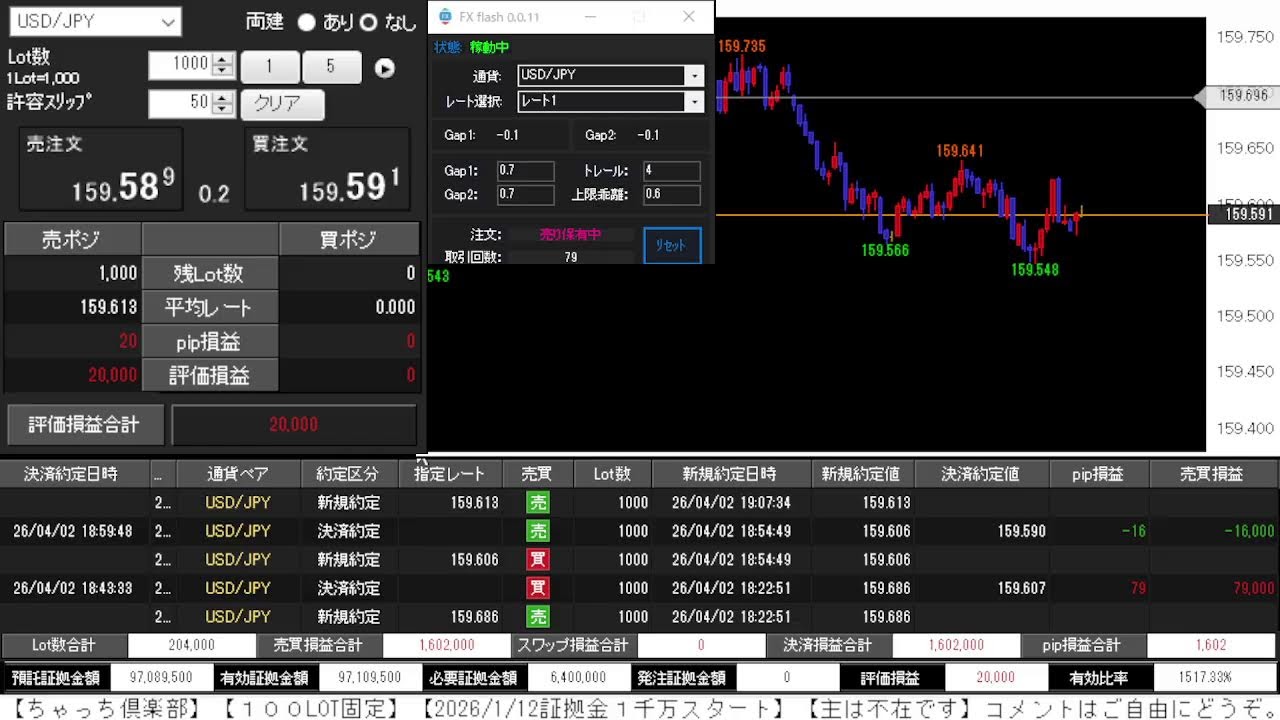Click the 売注保有中 order status in FX flash
Image resolution: width=1280 pixels, height=720 pixels.
(571, 234)
